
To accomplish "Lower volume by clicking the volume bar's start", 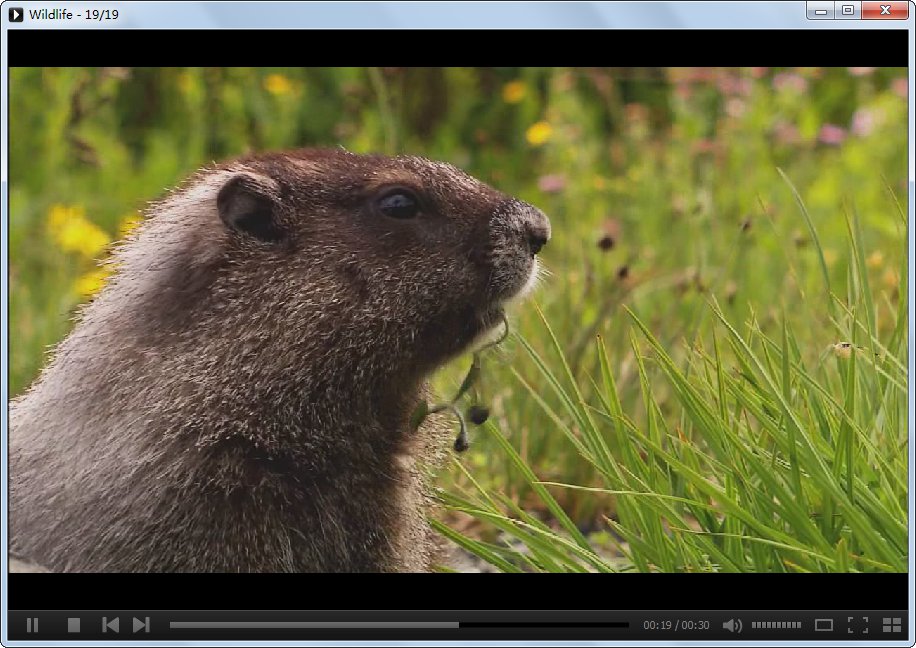I will click(755, 625).
